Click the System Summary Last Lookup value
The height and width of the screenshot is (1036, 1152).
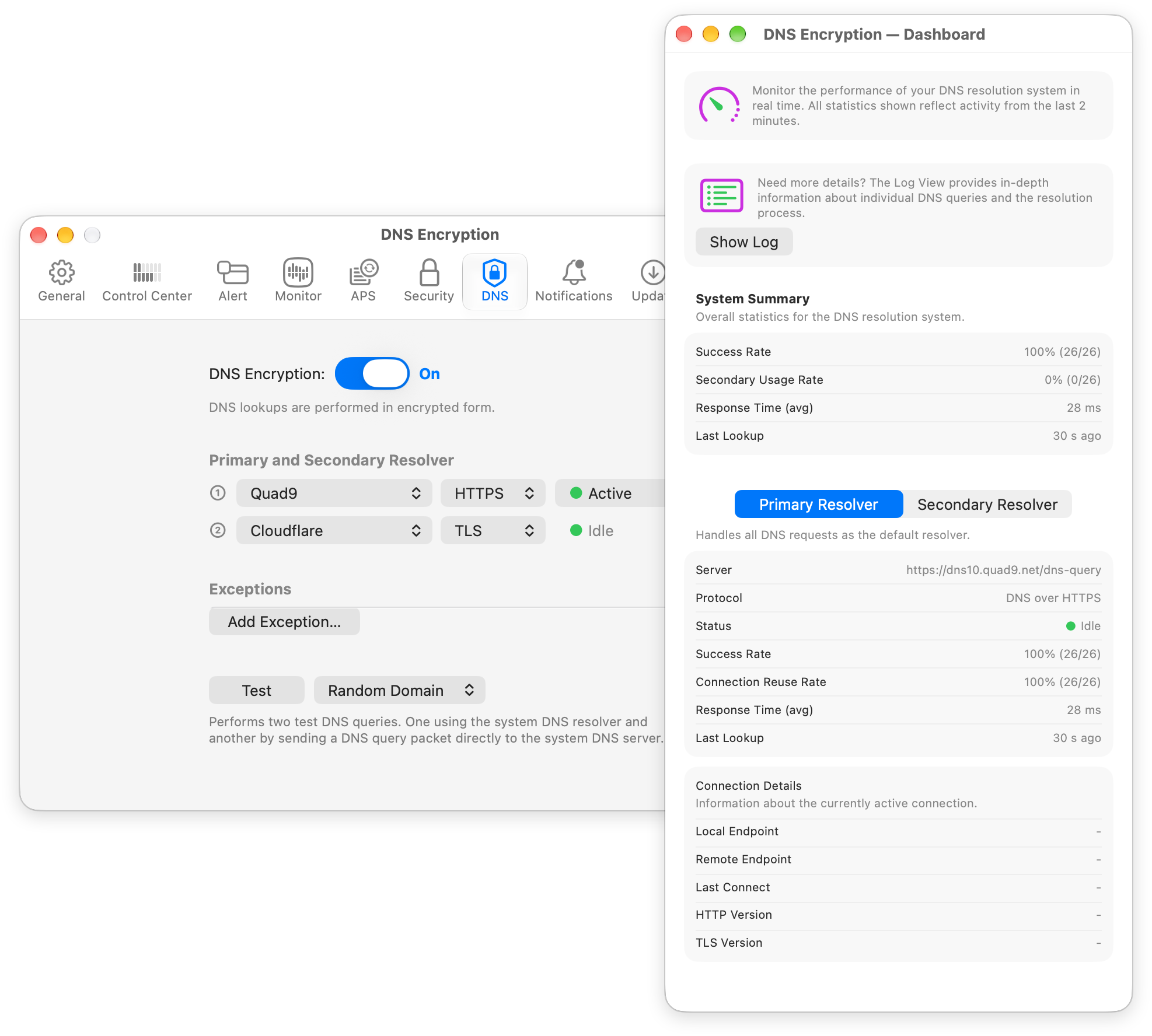(x=1077, y=436)
